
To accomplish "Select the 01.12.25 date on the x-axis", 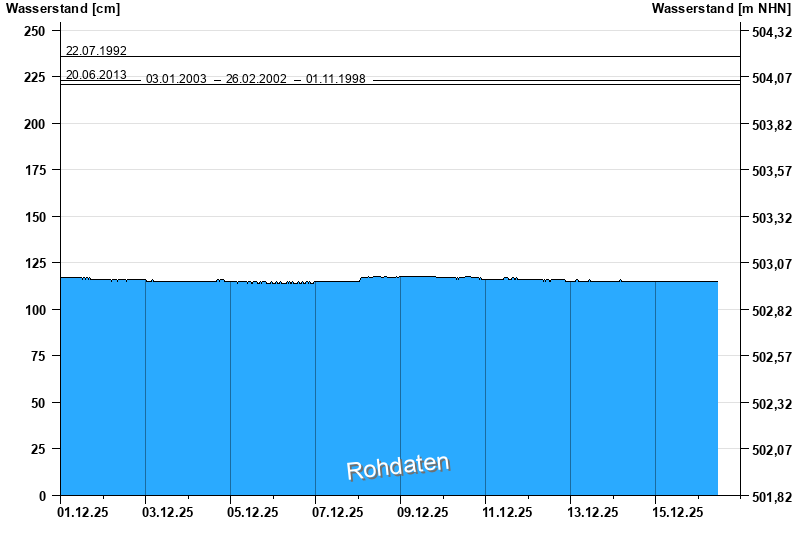I will [82, 513].
